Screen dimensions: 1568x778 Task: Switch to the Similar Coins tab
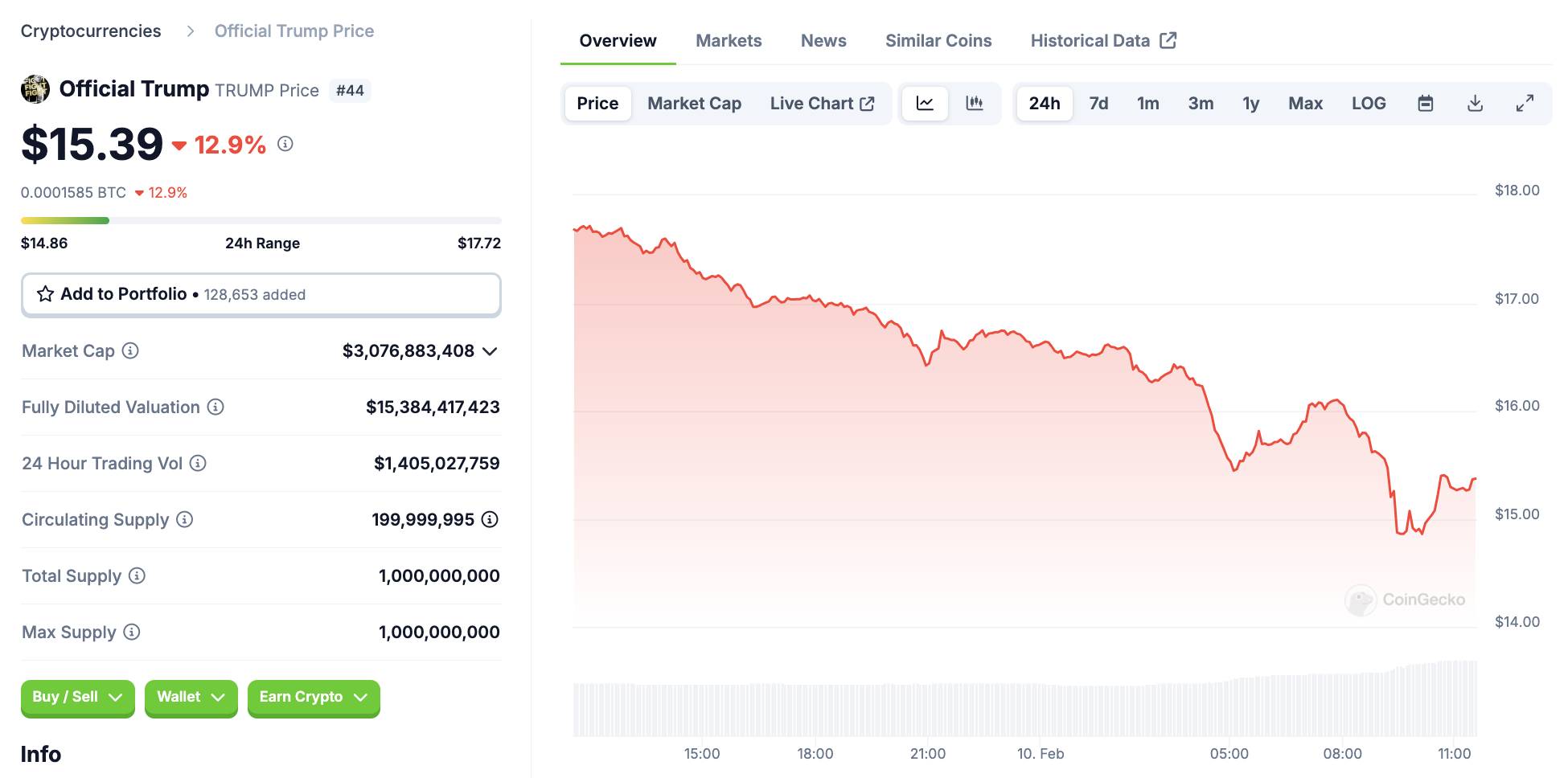(938, 41)
